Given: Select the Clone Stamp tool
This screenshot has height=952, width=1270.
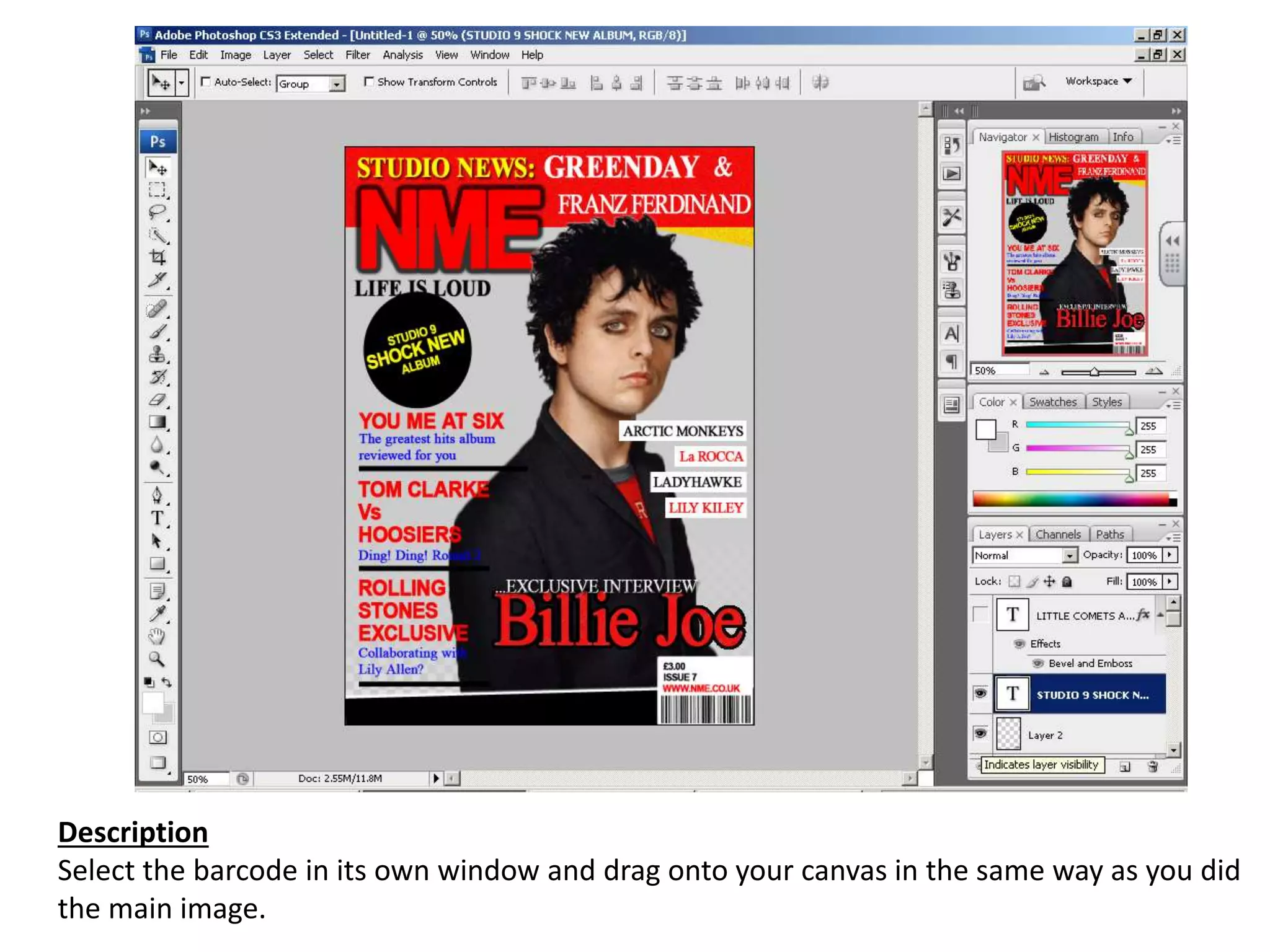Looking at the screenshot, I should coord(158,354).
